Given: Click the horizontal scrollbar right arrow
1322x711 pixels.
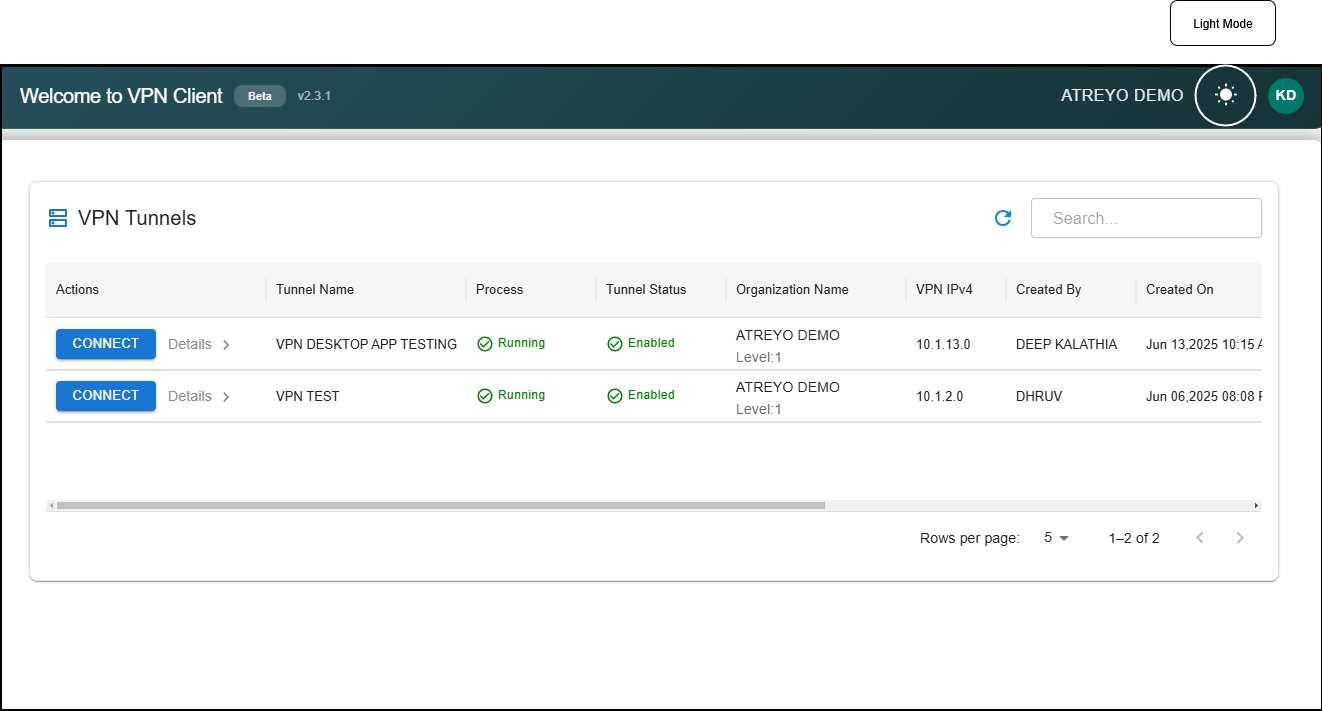Looking at the screenshot, I should coord(1256,506).
